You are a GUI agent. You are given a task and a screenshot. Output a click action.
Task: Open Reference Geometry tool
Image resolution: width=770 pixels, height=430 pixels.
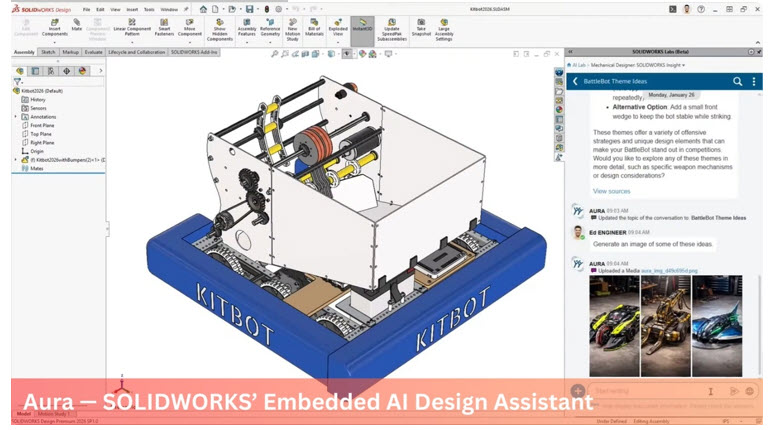click(270, 28)
